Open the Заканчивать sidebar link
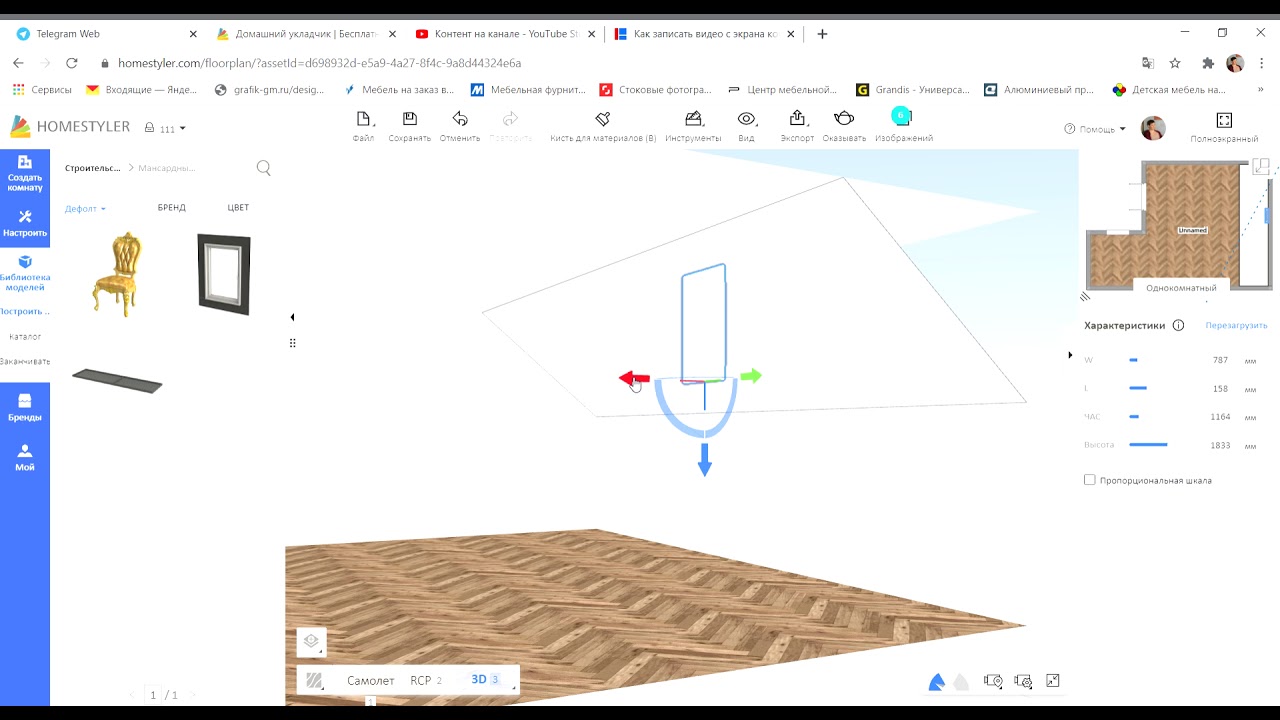The image size is (1280, 720). click(25, 362)
